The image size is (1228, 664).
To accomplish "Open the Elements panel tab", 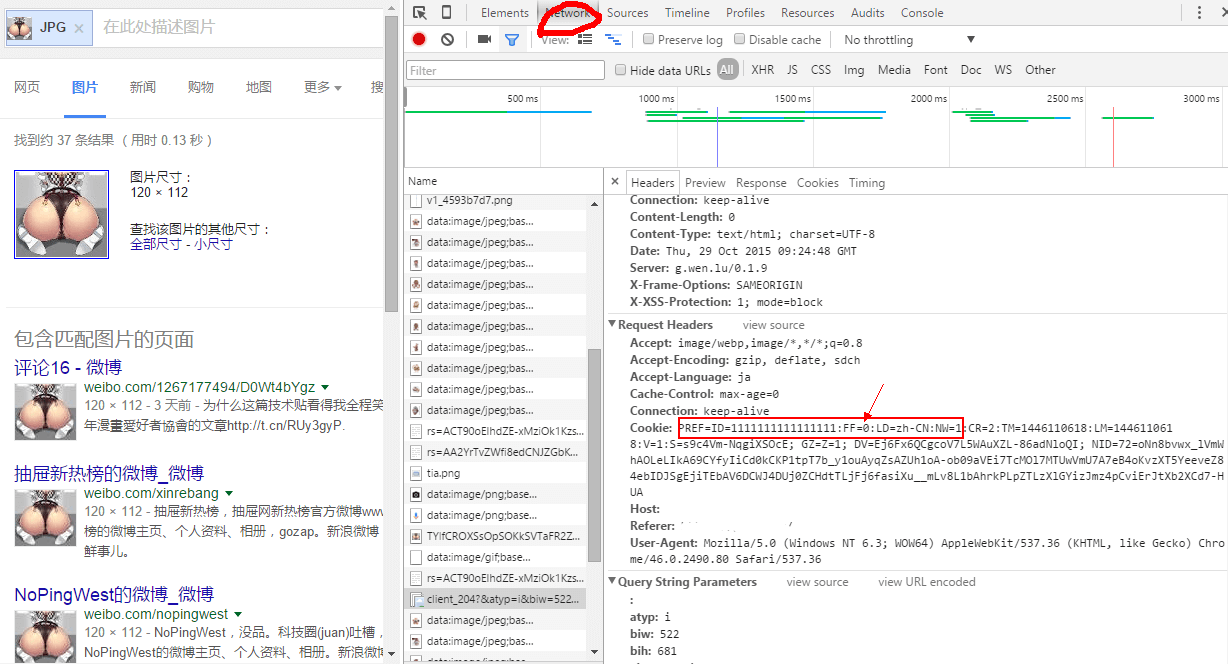I will click(x=504, y=13).
